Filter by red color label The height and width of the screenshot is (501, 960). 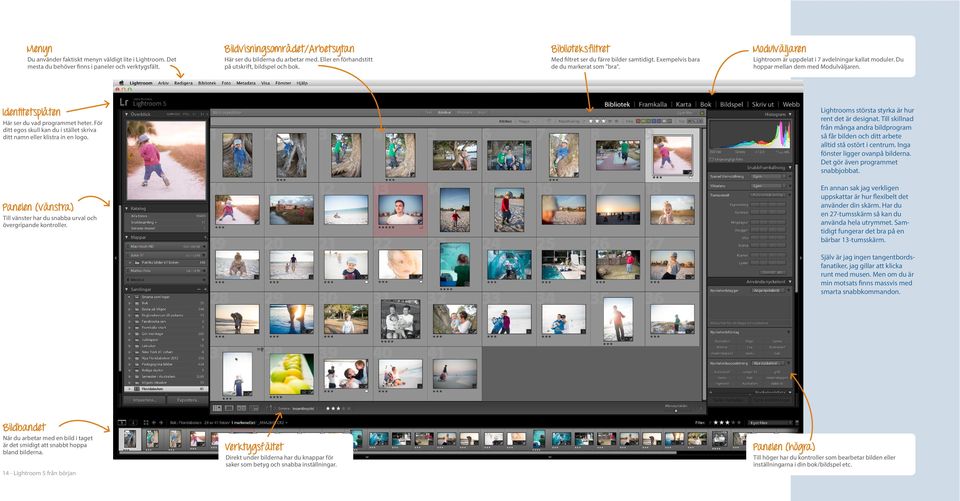click(639, 121)
